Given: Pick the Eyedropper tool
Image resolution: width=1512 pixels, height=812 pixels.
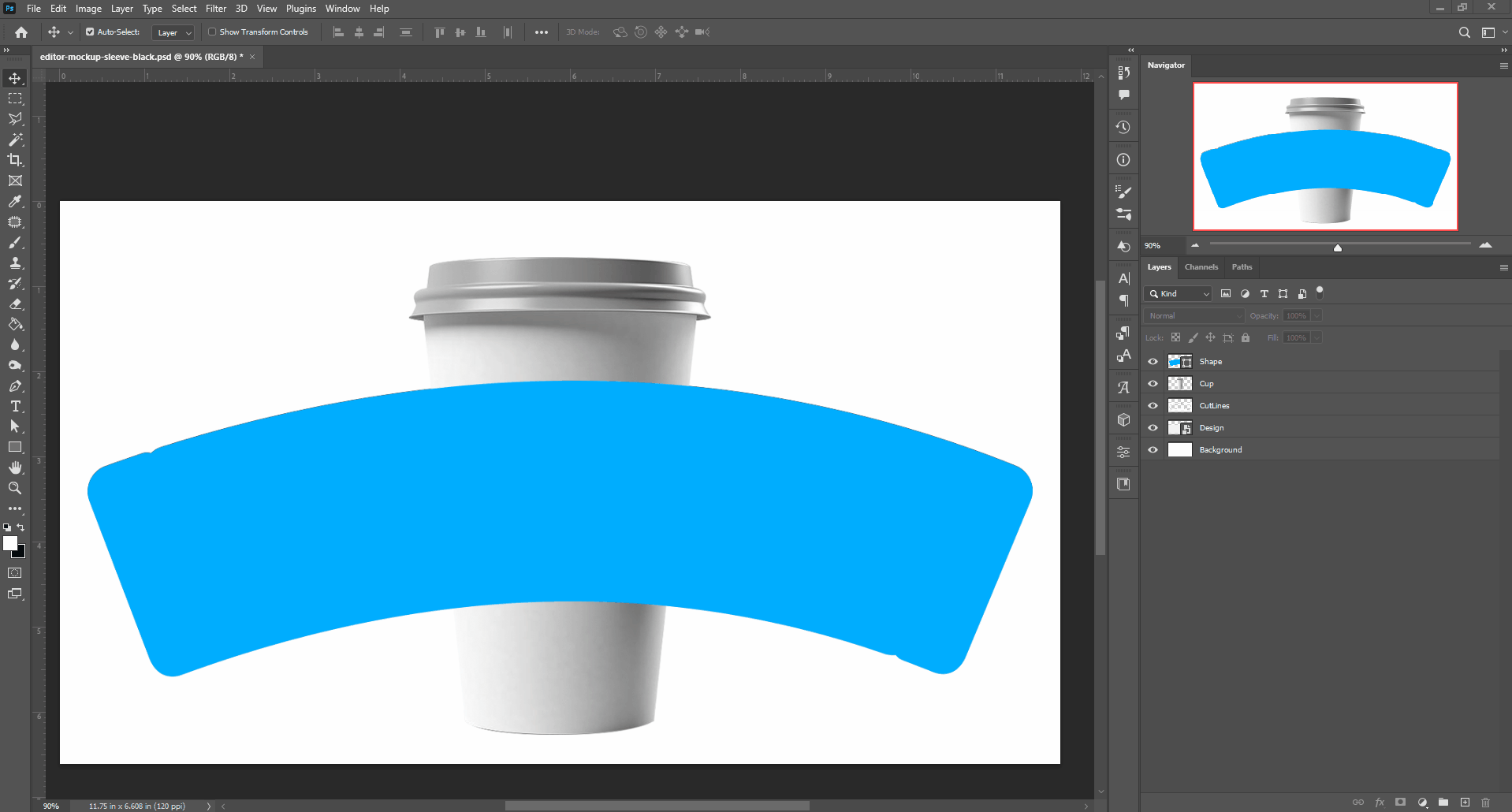Looking at the screenshot, I should 15,201.
